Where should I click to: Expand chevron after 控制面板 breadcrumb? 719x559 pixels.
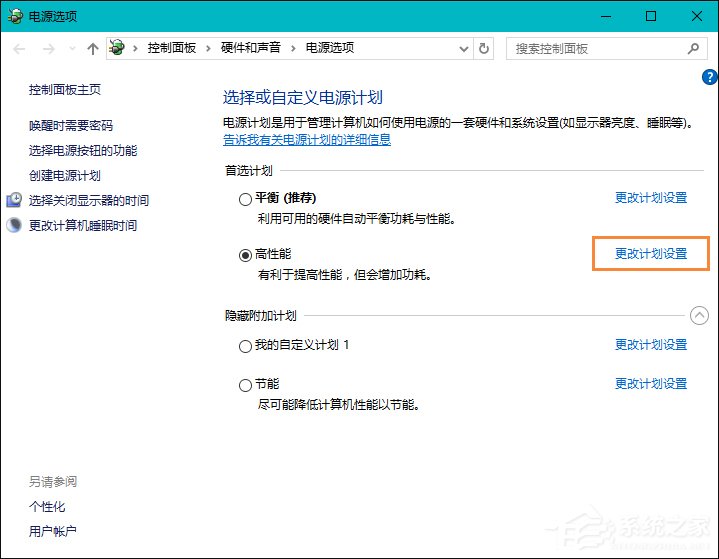coord(208,49)
